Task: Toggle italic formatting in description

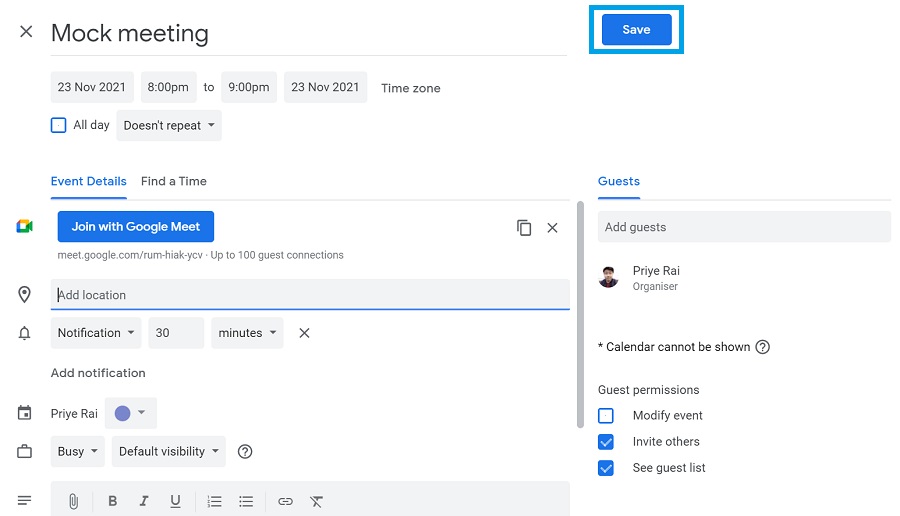Action: coord(143,501)
